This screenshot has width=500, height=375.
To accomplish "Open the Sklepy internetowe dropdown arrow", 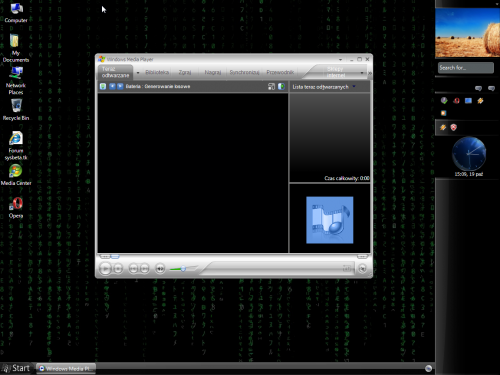I will point(362,73).
